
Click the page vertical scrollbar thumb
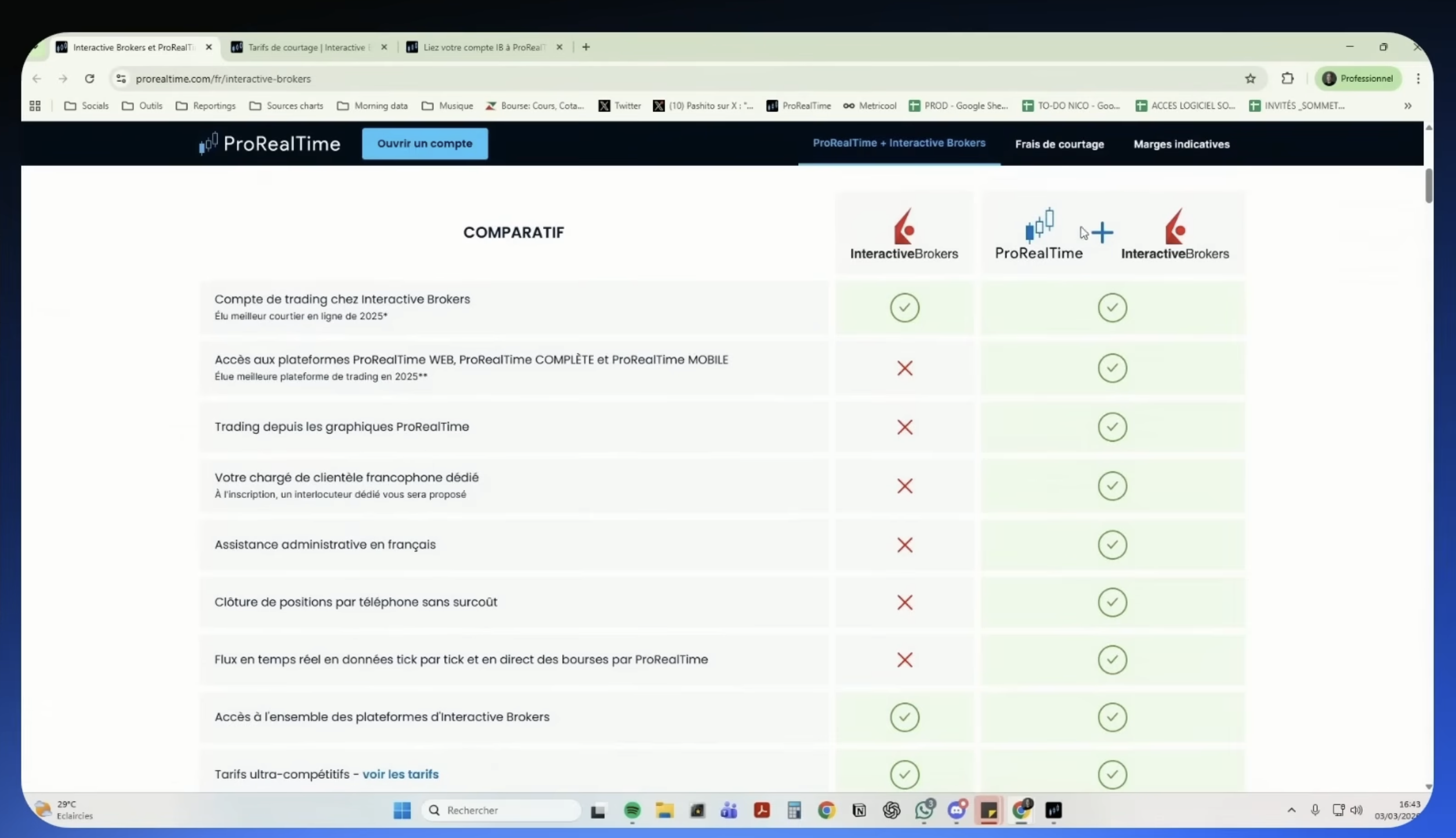(x=1428, y=186)
